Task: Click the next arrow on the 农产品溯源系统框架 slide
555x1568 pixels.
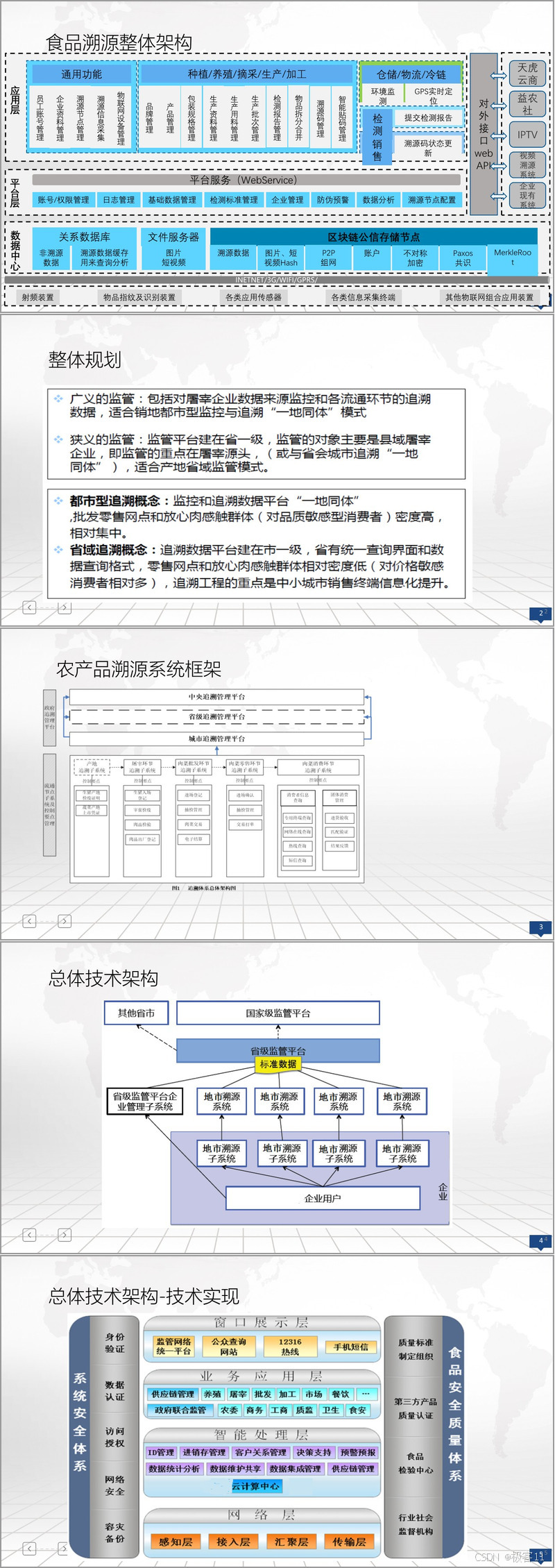Action: click(65, 921)
